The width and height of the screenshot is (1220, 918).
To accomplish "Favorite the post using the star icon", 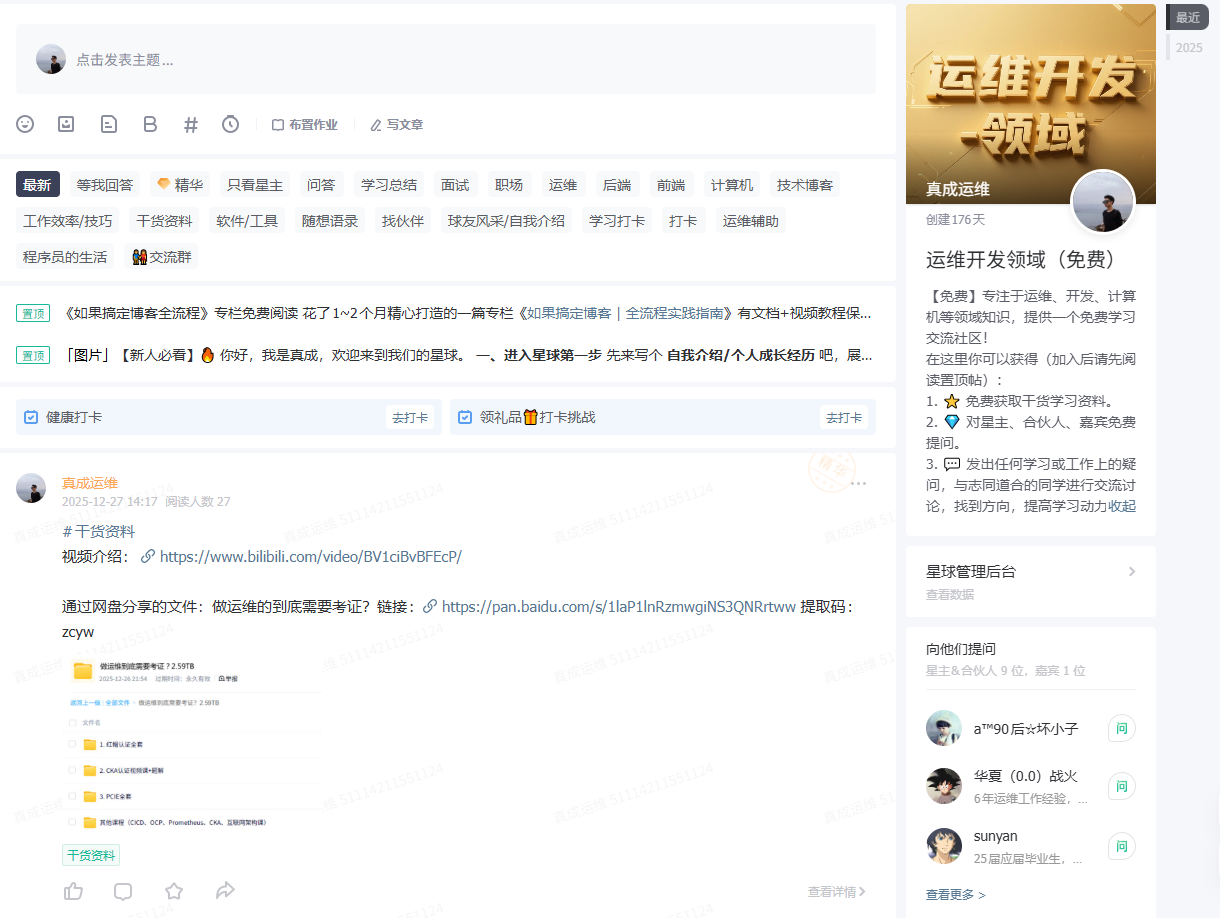I will (174, 890).
